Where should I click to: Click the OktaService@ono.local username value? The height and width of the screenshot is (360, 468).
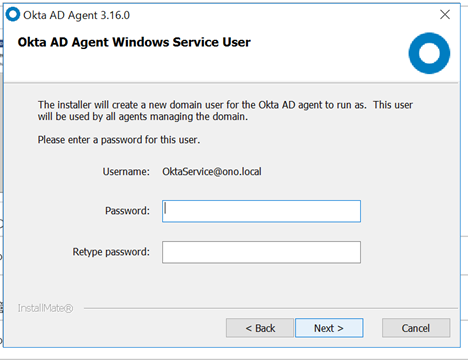212,172
